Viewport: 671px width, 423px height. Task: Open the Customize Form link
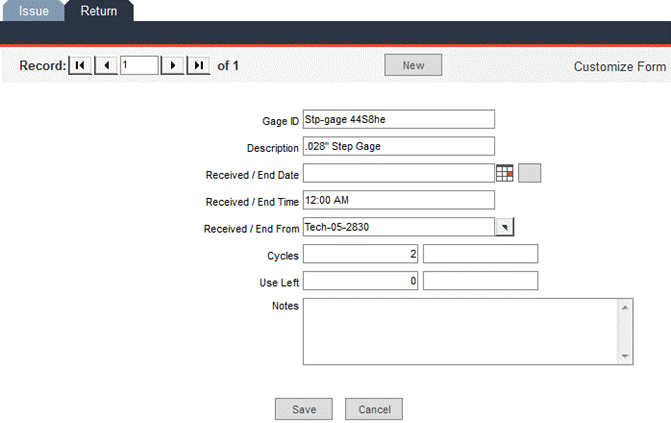point(619,67)
